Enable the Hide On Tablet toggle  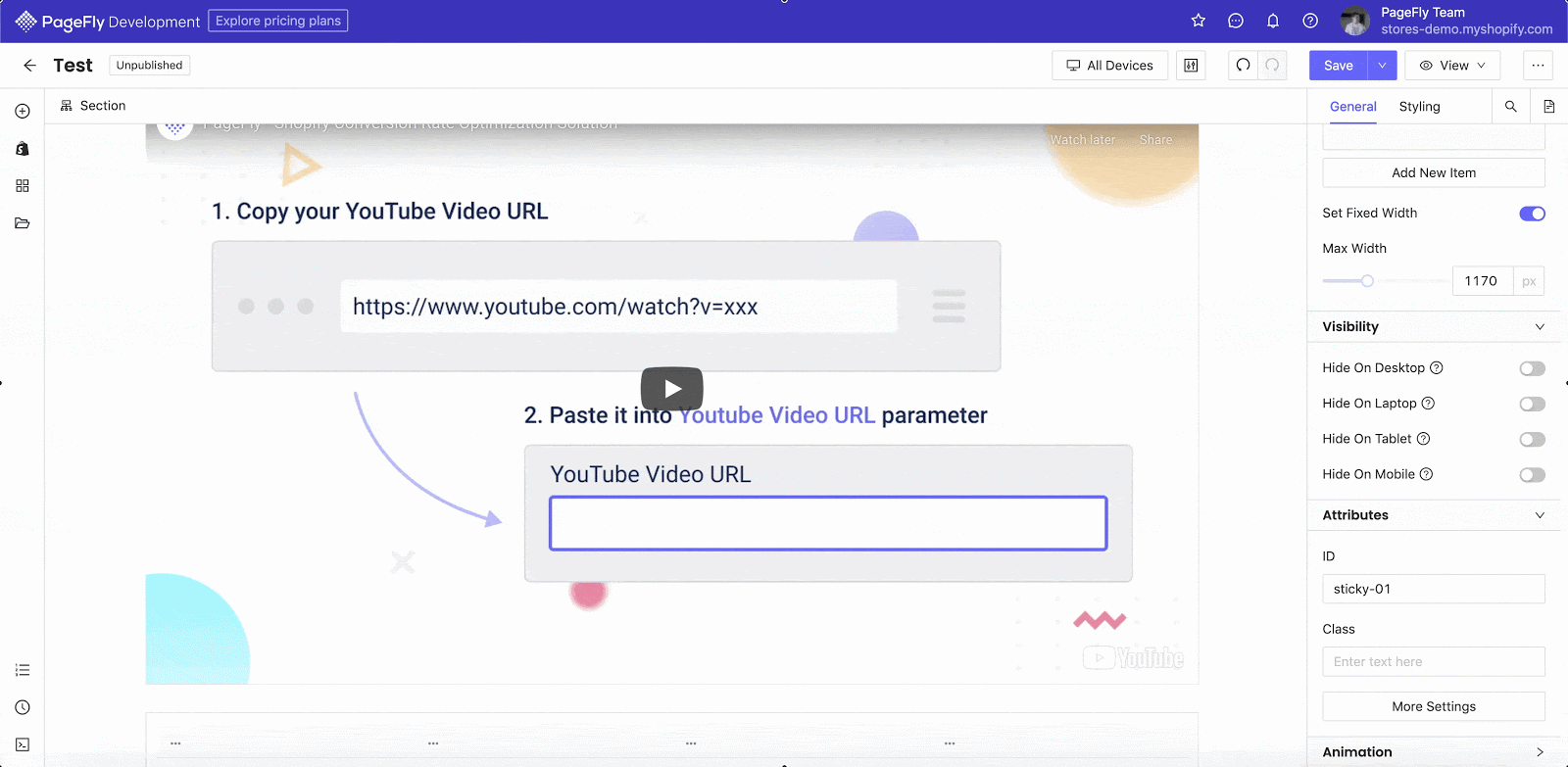pyautogui.click(x=1532, y=439)
